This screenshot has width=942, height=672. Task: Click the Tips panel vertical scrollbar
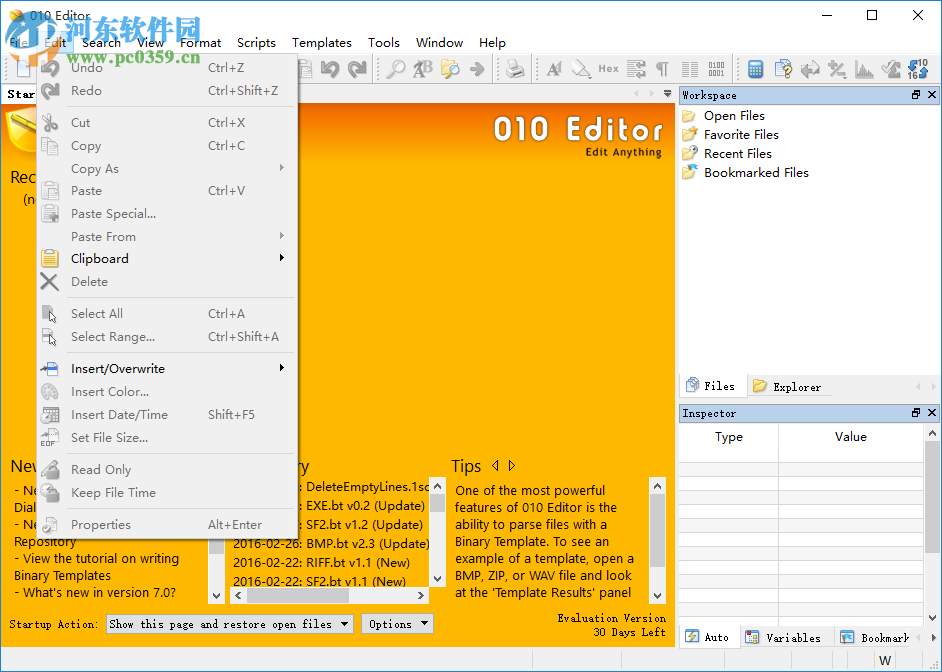click(657, 540)
